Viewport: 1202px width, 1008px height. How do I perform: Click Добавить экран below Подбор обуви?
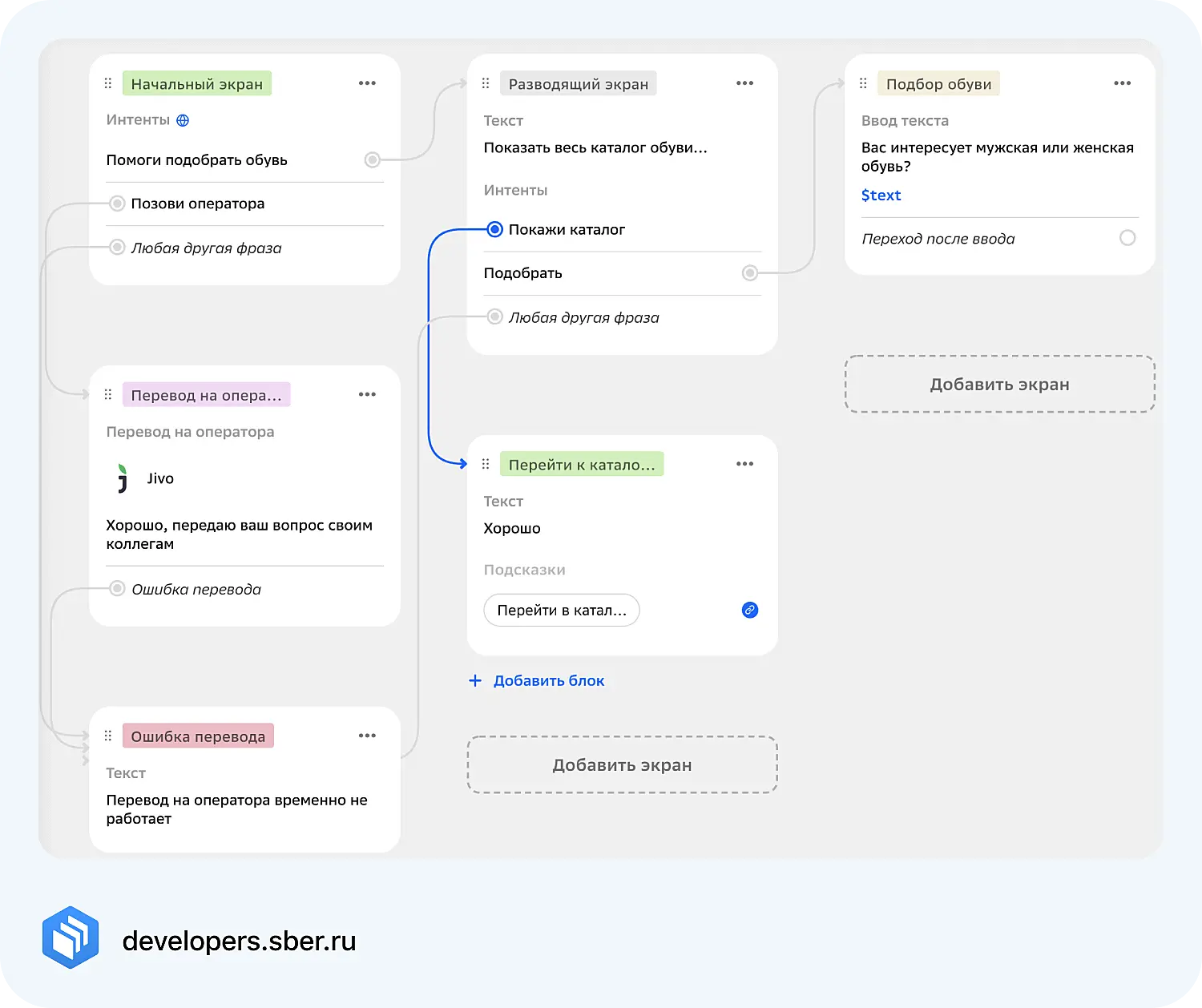999,385
